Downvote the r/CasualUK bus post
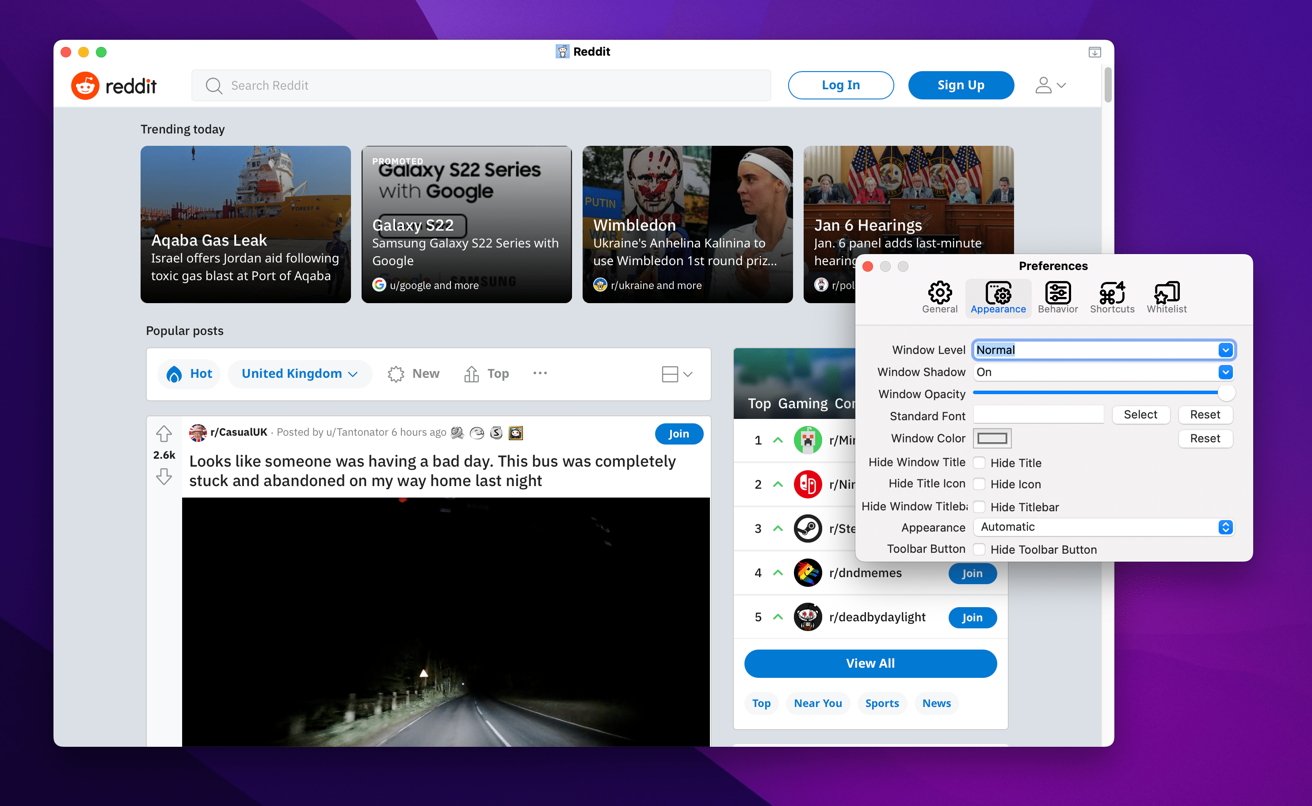 (164, 477)
